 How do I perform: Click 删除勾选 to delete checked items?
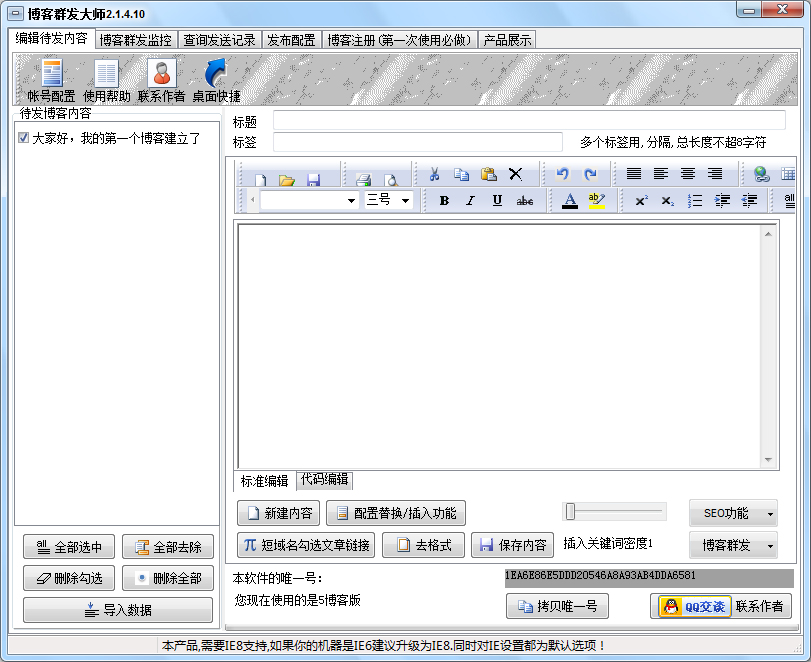pos(67,578)
